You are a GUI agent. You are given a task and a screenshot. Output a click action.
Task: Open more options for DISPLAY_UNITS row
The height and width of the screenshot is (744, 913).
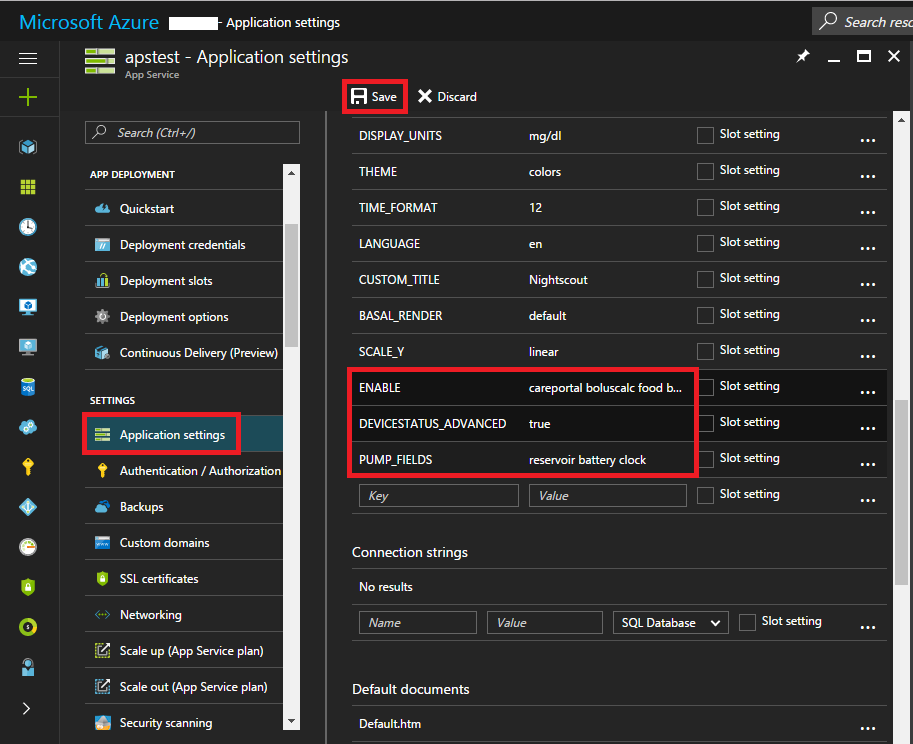coord(868,140)
